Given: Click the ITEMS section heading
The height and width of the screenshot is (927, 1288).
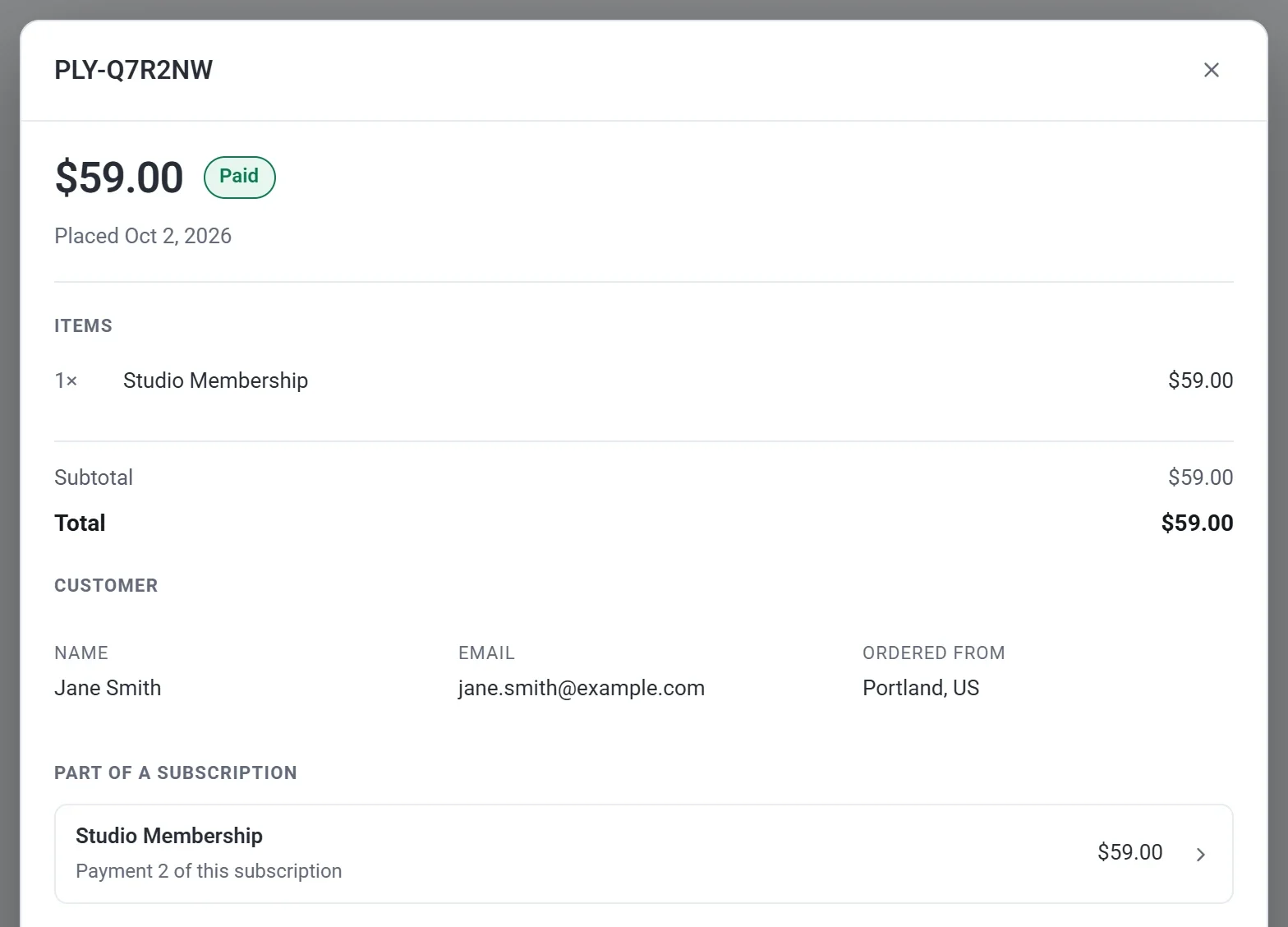Looking at the screenshot, I should coord(83,325).
